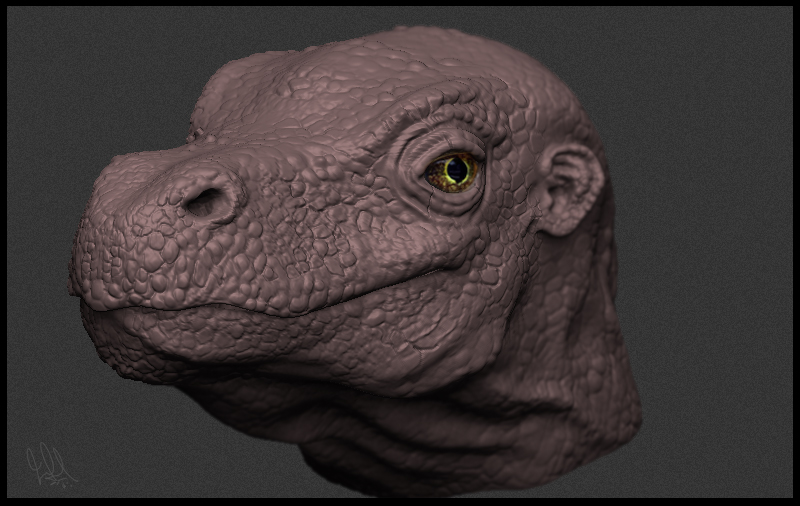Click the creature's nostril on the snout
Screen dimensions: 800x506
[x=205, y=200]
